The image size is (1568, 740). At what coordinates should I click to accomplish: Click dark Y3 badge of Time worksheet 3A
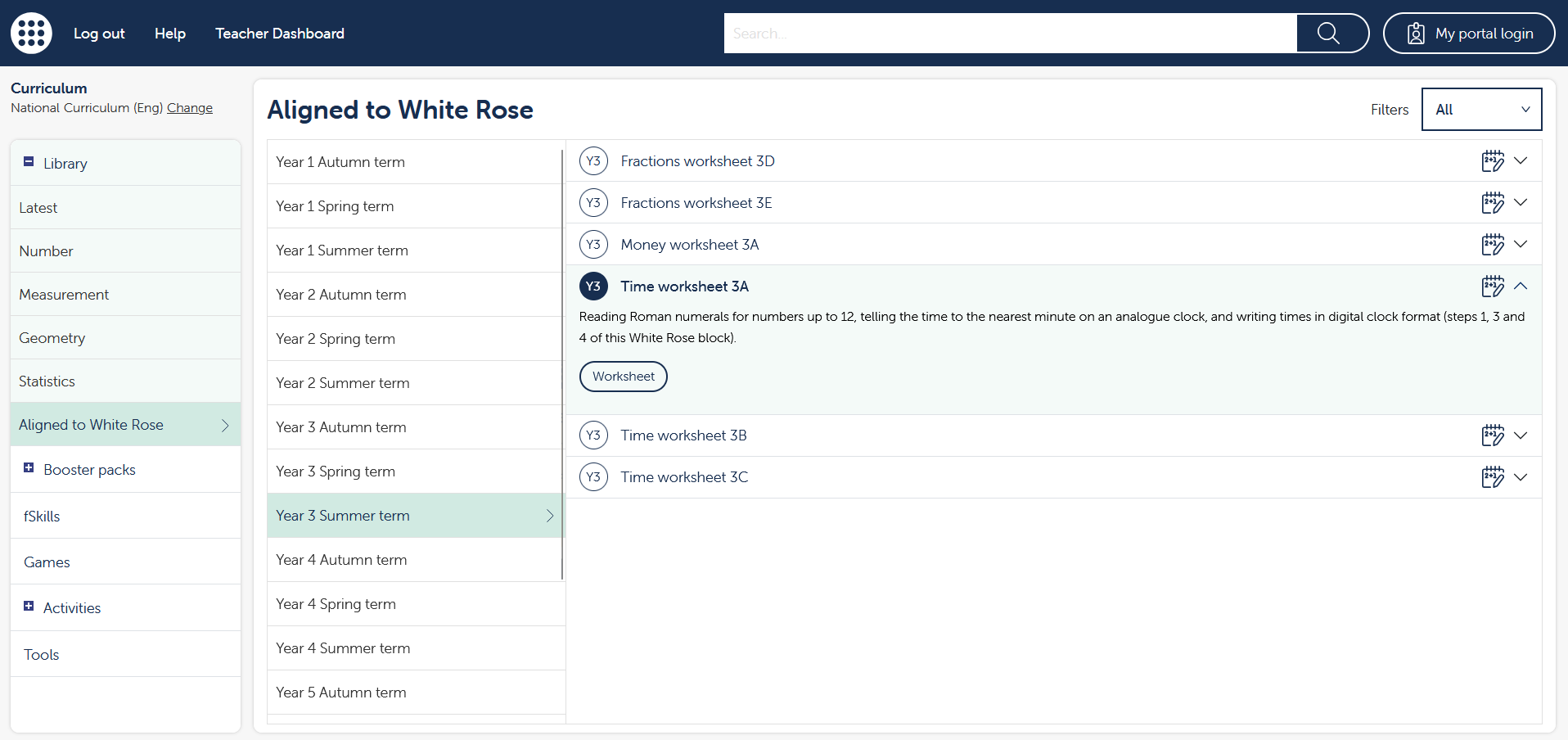pos(593,286)
